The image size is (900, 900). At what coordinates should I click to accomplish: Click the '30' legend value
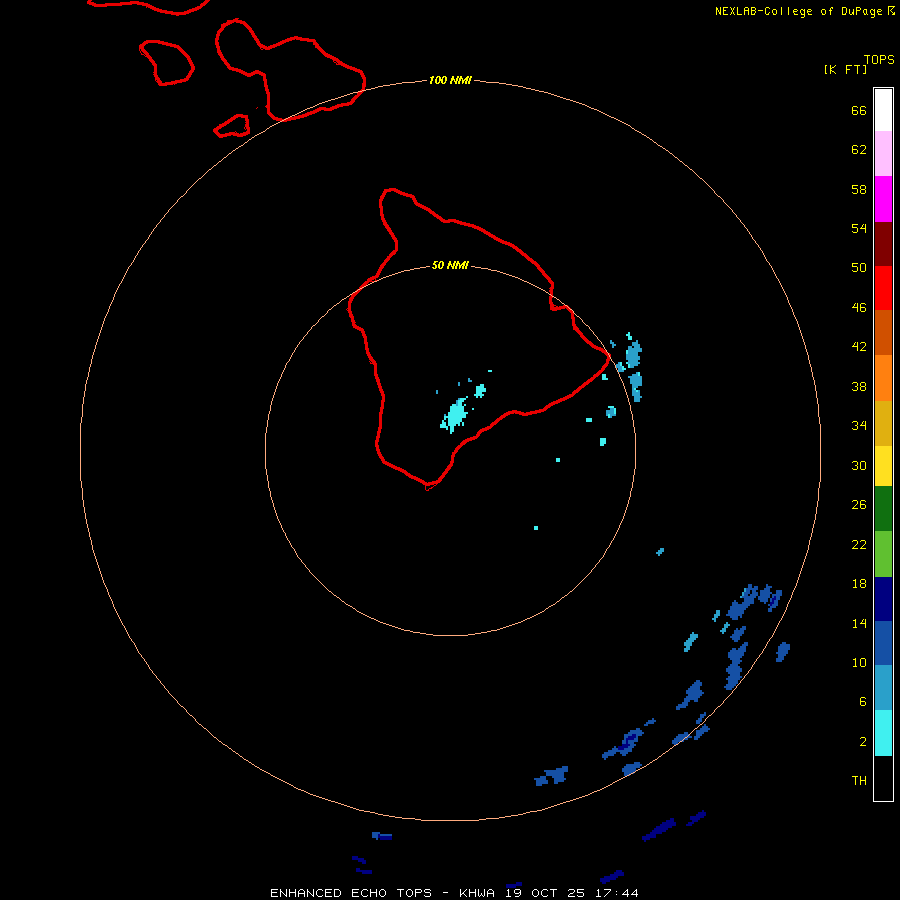coord(859,465)
